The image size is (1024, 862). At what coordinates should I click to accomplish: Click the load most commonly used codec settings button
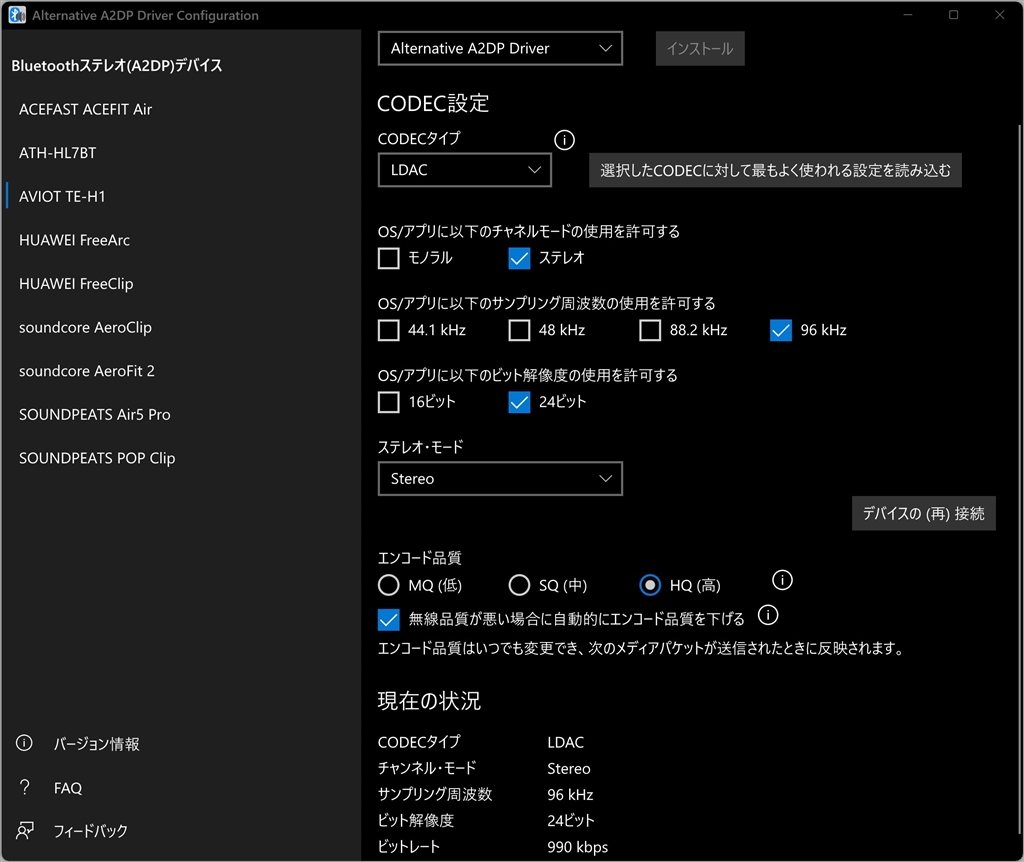[x=775, y=170]
